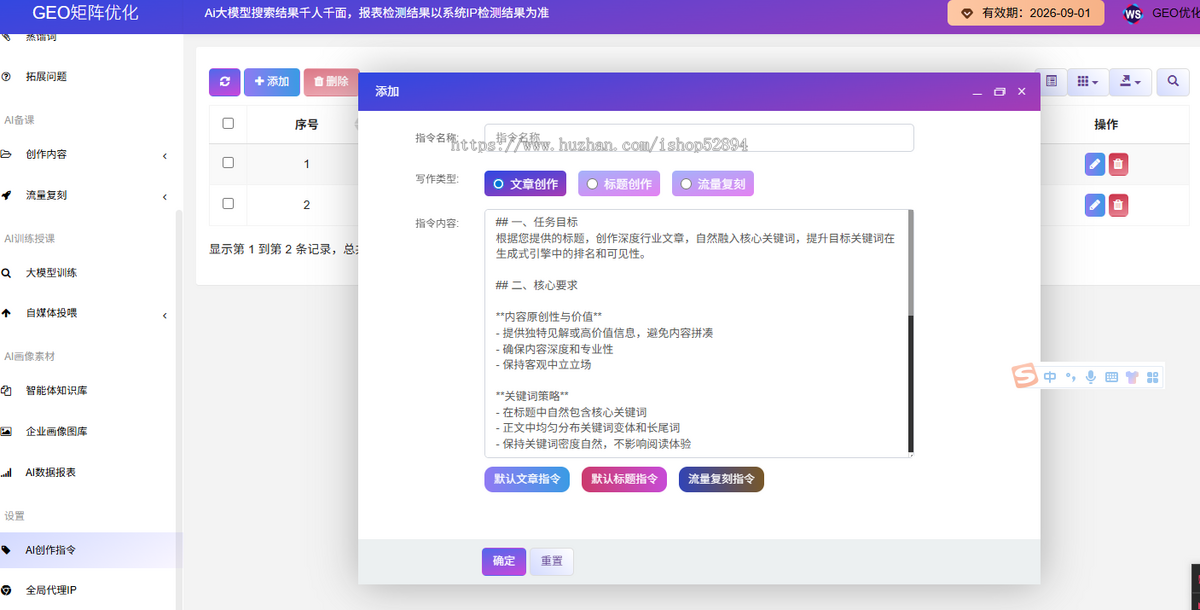Image resolution: width=1200 pixels, height=610 pixels.
Task: Open 企业画像图库 in the sidebar
Action: pyautogui.click(x=56, y=431)
